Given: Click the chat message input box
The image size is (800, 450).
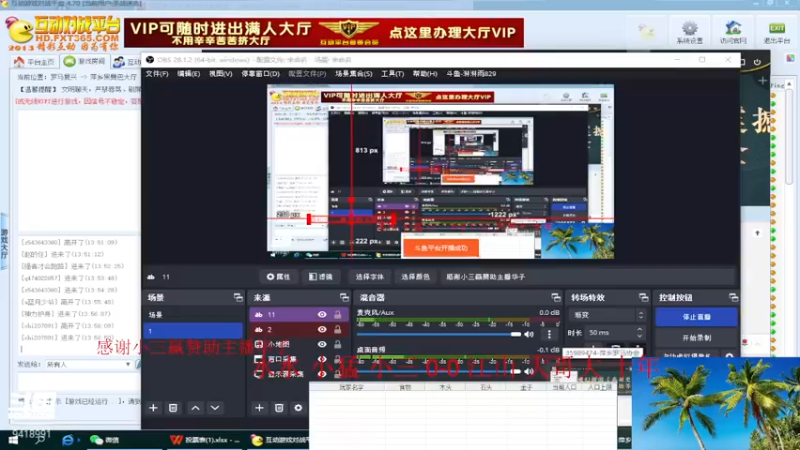Looking at the screenshot, I should (77, 382).
